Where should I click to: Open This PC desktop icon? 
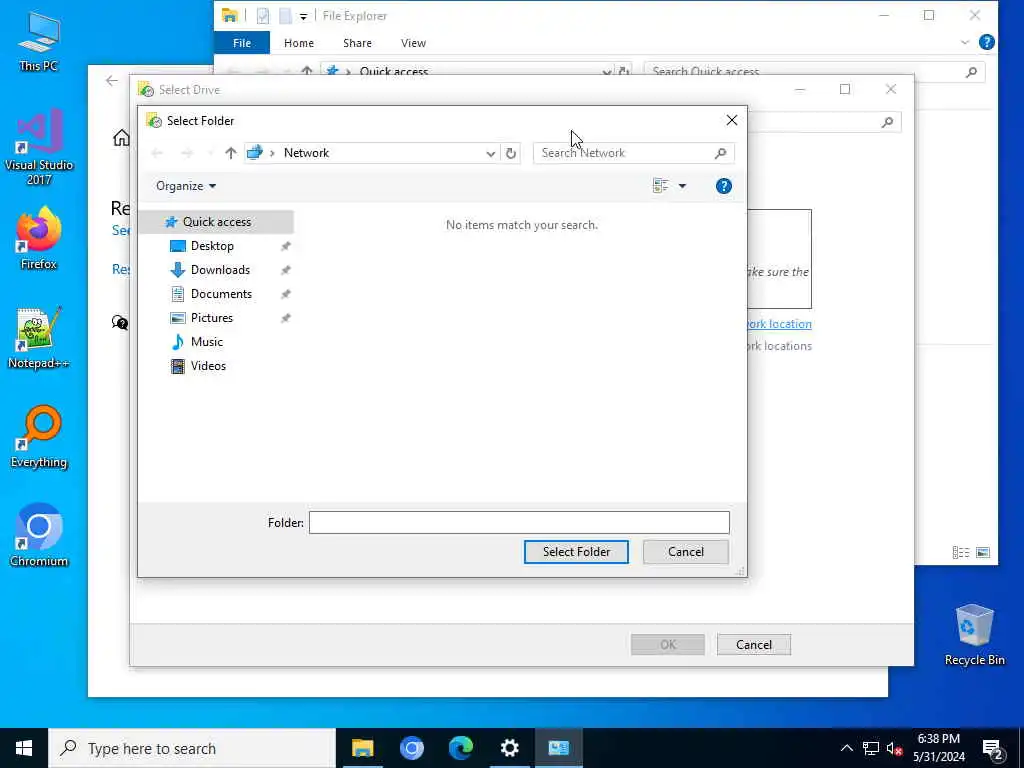[x=39, y=42]
